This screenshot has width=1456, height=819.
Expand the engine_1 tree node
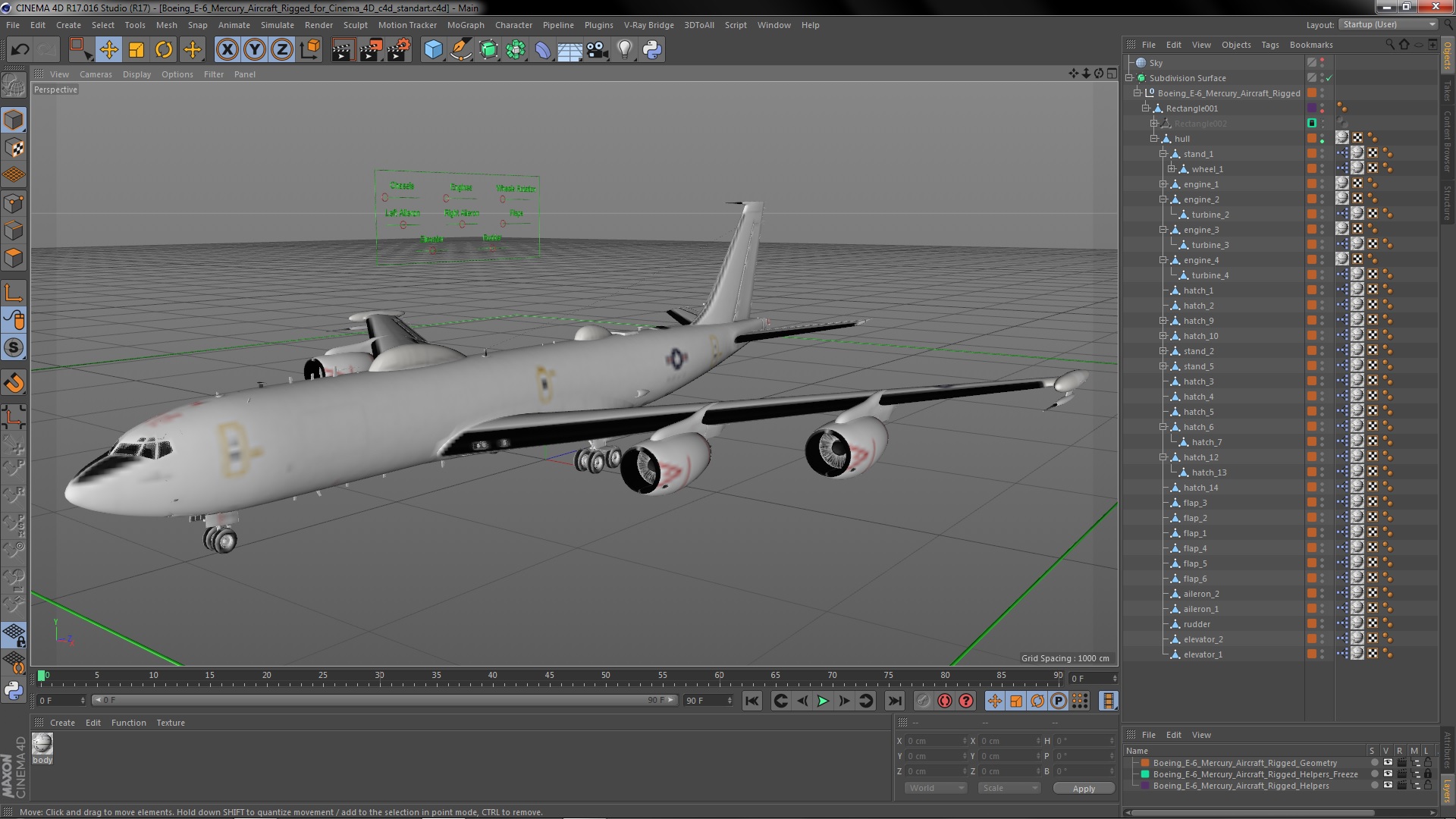(1163, 184)
